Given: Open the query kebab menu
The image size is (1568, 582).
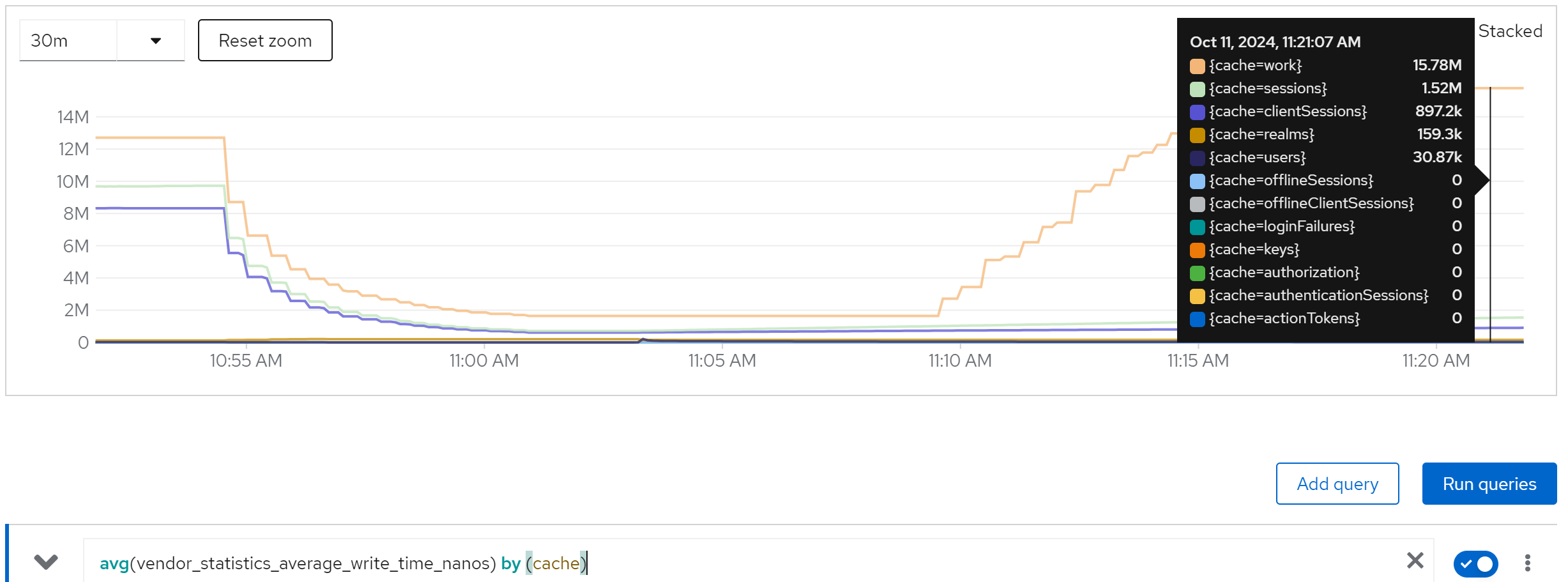Looking at the screenshot, I should (x=1527, y=563).
